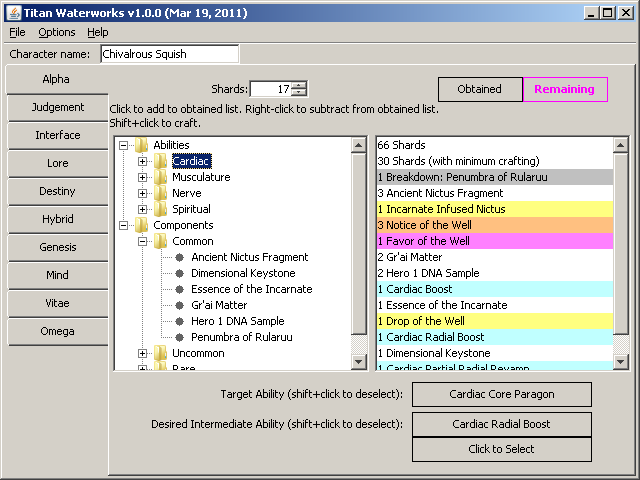
Task: Click the Nerve folder icon
Action: click(x=161, y=193)
